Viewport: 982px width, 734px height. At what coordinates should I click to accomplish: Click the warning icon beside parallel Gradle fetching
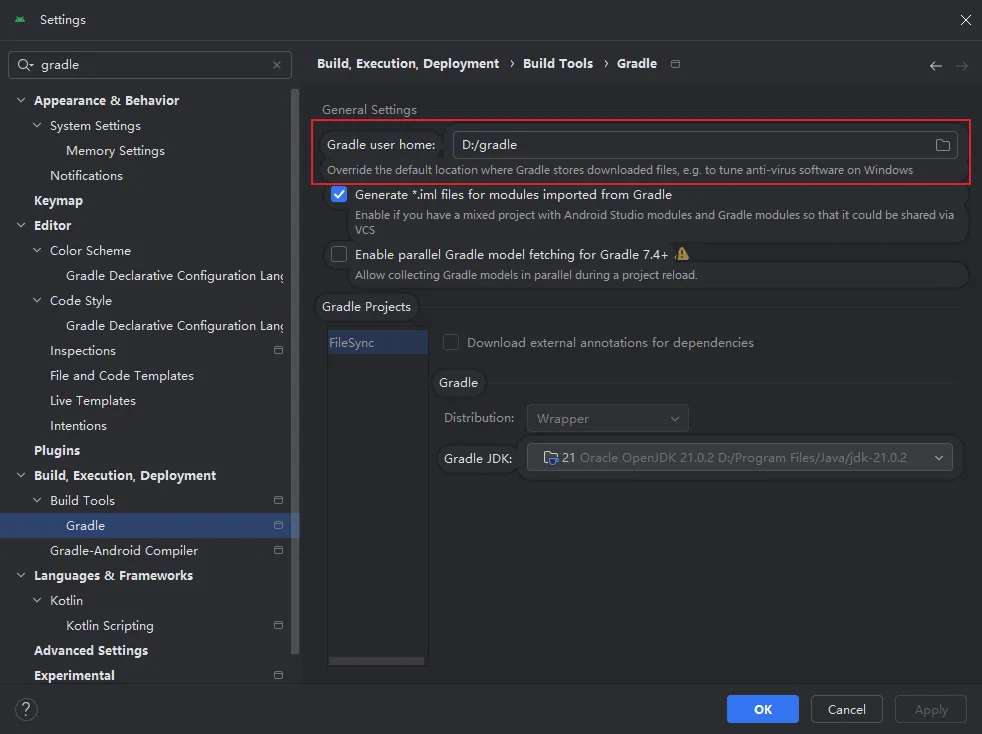682,254
